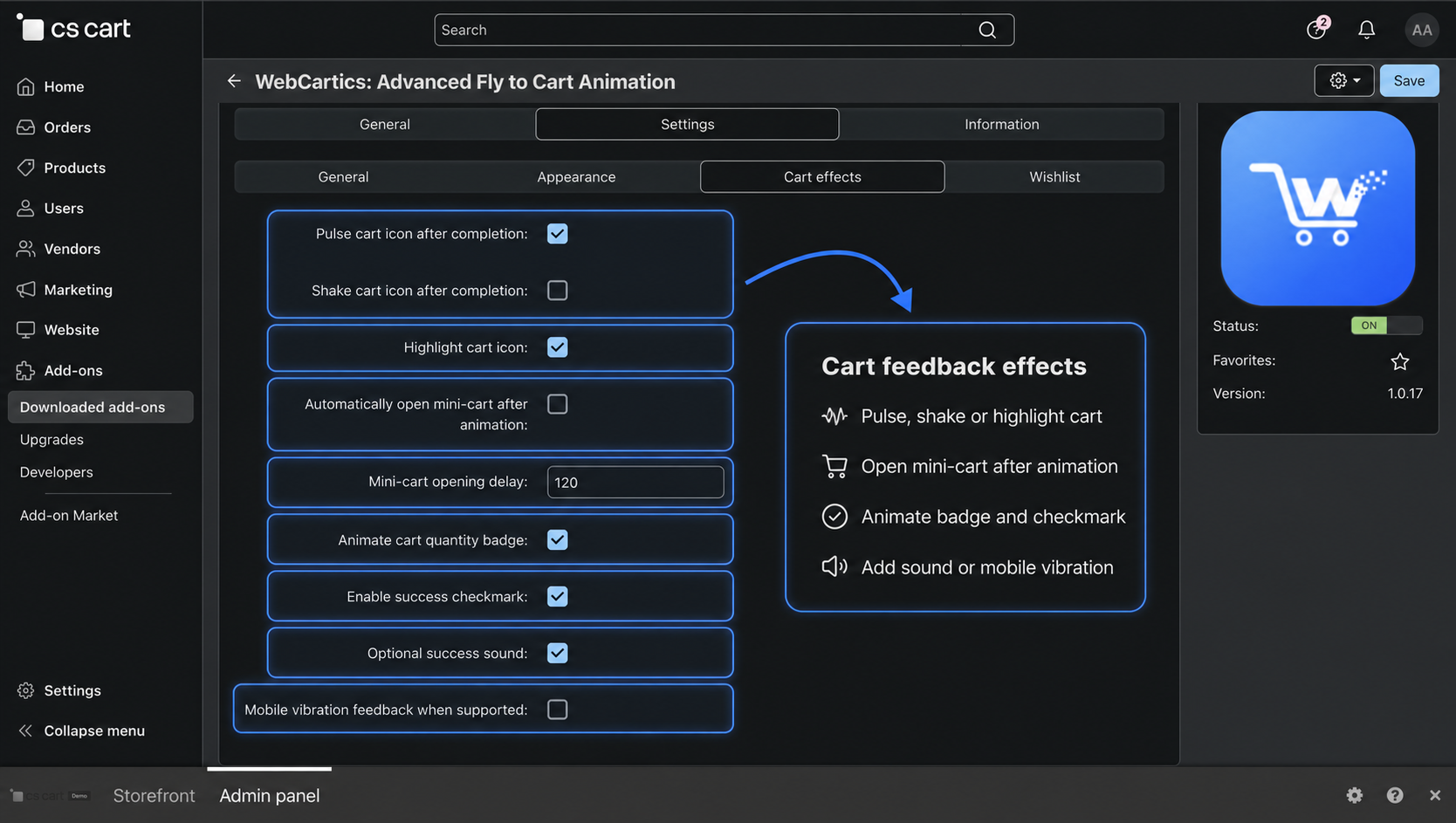The height and width of the screenshot is (823, 1456).
Task: Click the search magnifier icon
Action: coord(987,30)
